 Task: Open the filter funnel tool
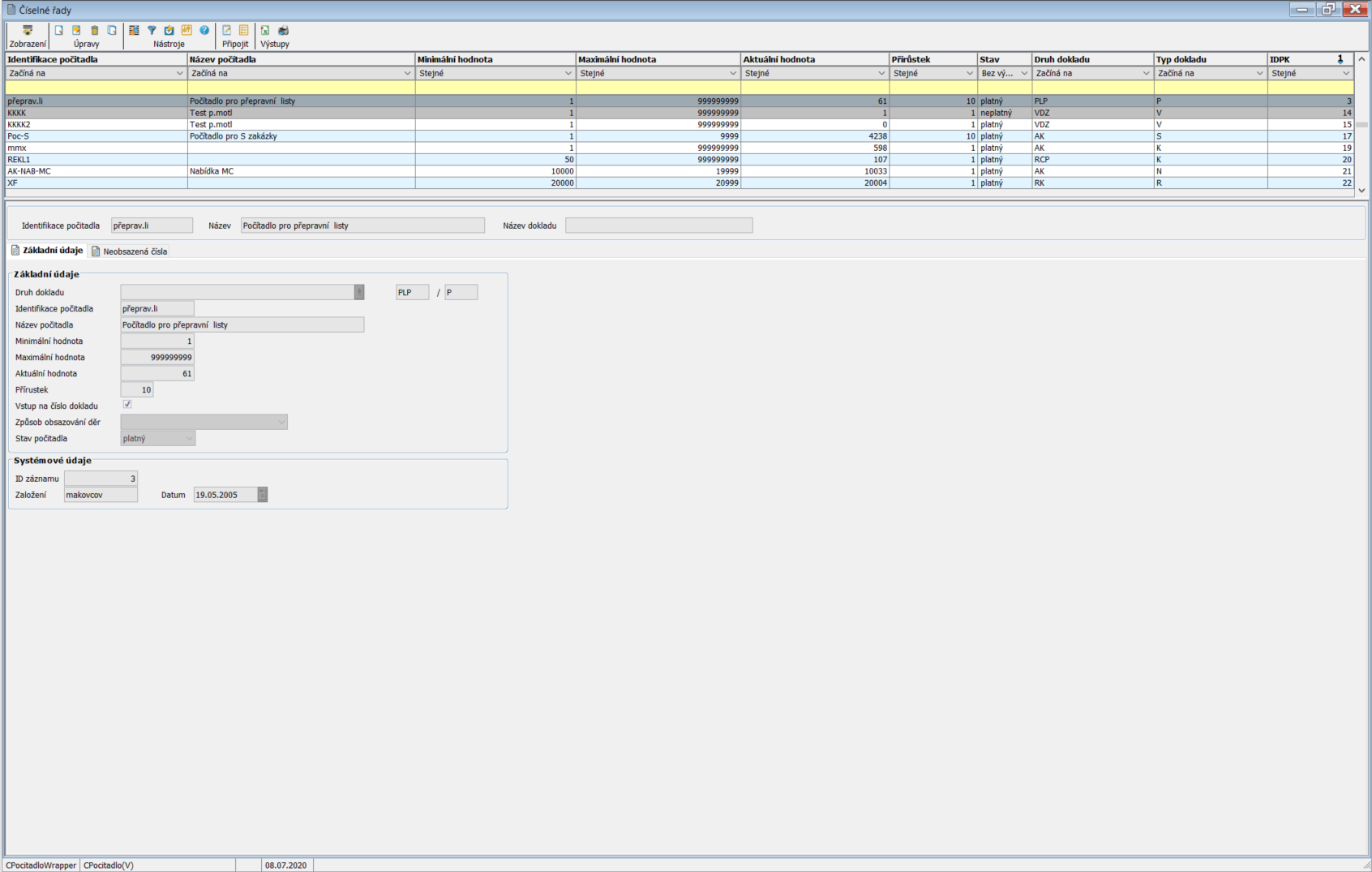pos(152,31)
